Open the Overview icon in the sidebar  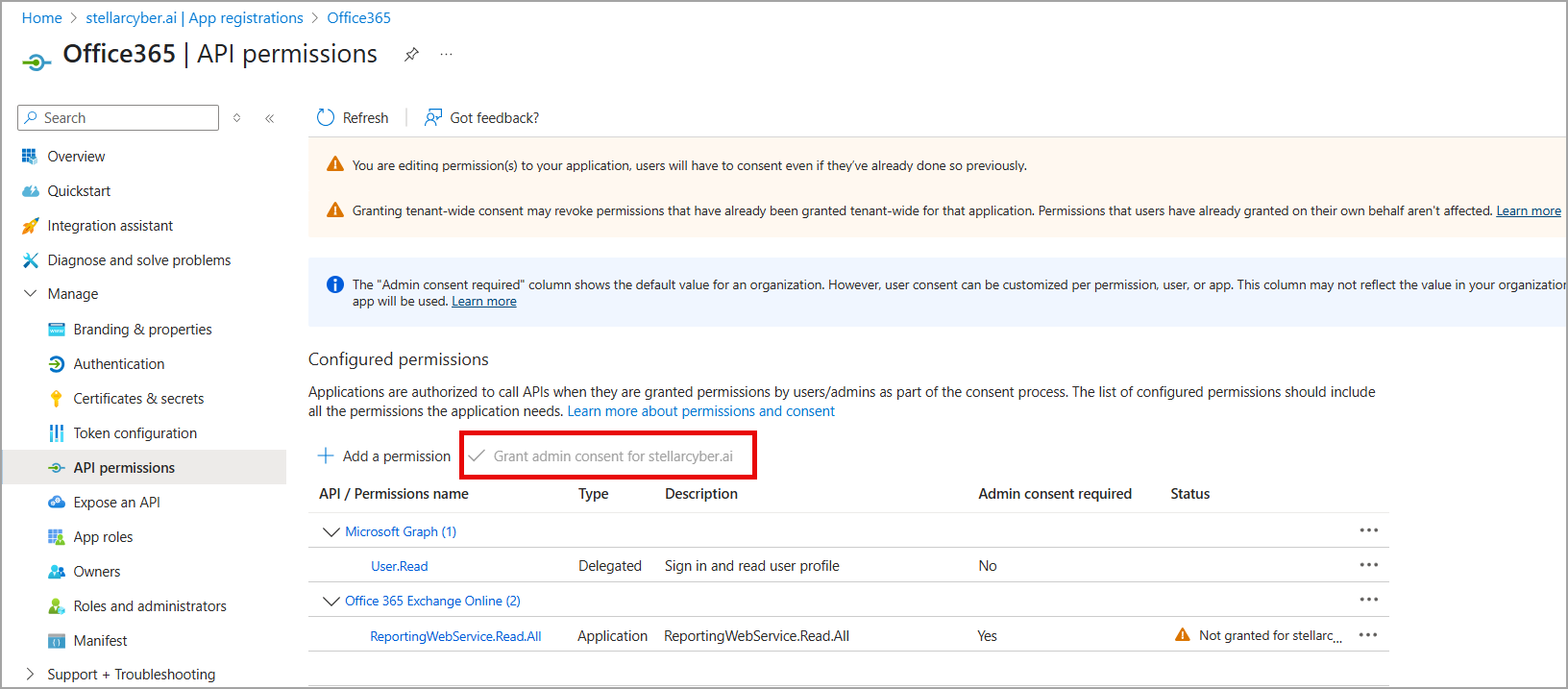tap(30, 157)
